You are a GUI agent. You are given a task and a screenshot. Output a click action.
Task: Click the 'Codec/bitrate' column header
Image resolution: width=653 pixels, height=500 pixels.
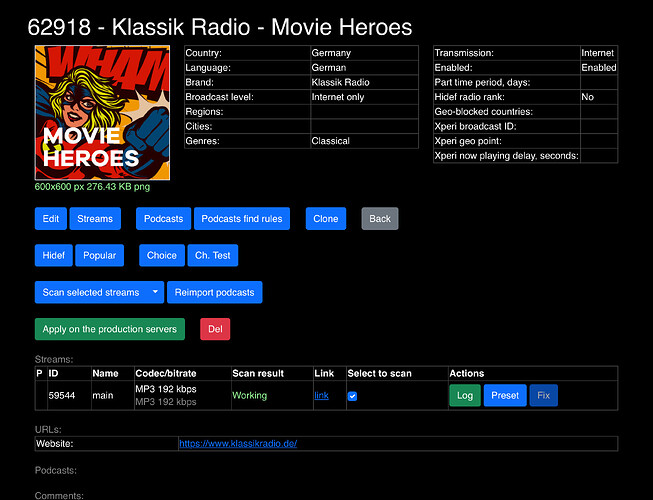click(166, 373)
